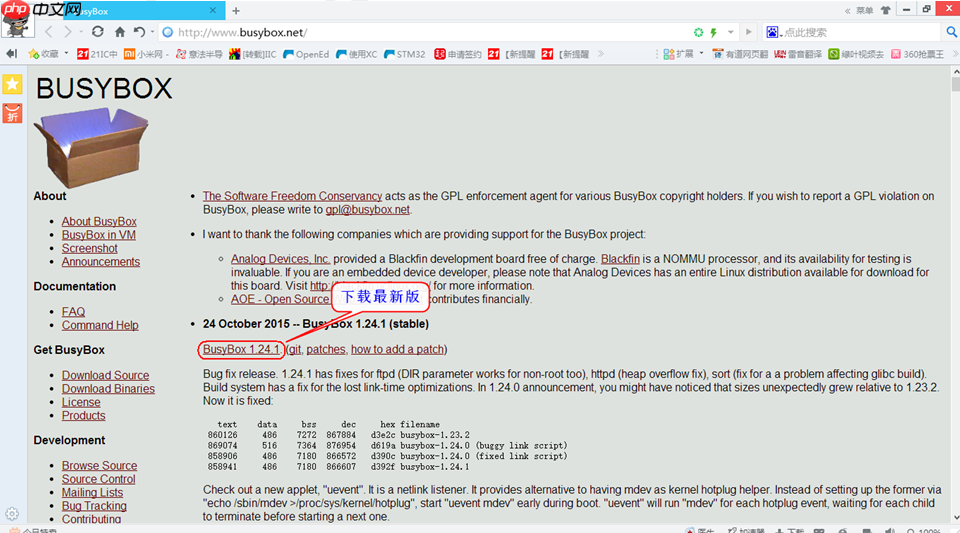Viewport: 960px width, 533px height.
Task: Click the vertical scrollbar thumb
Action: [x=955, y=84]
